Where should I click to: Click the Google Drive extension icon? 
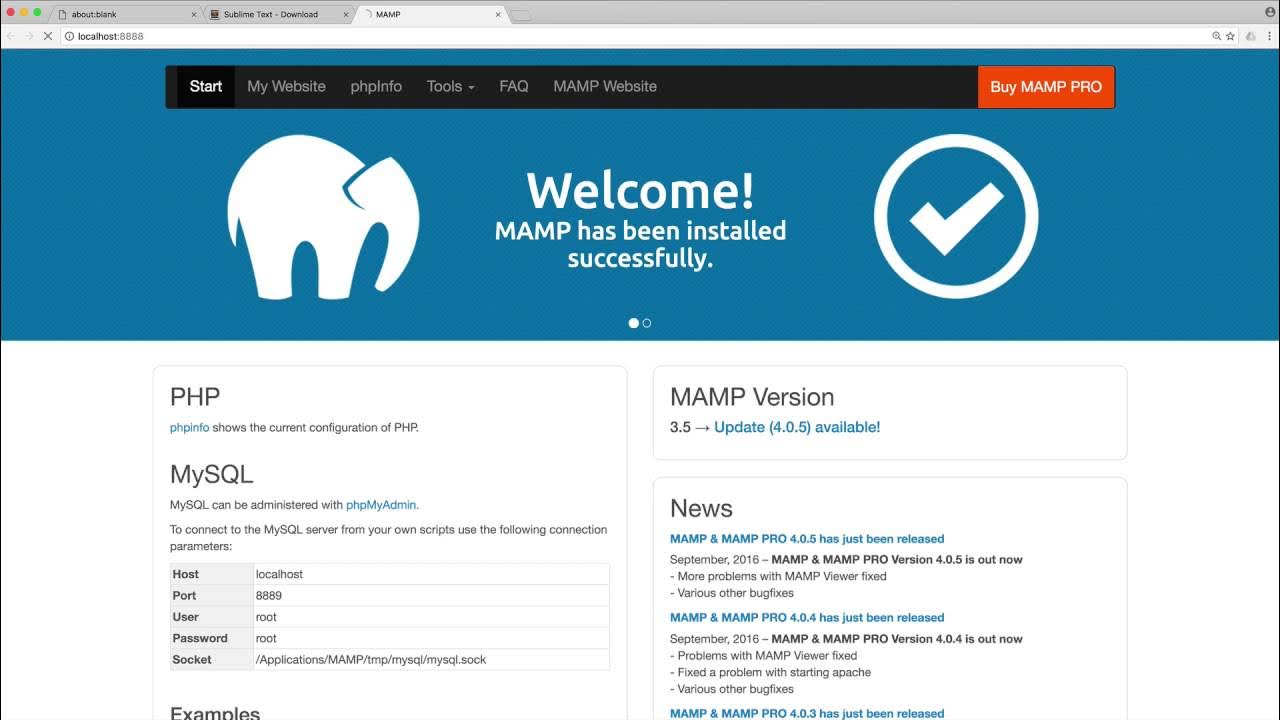coord(1251,36)
